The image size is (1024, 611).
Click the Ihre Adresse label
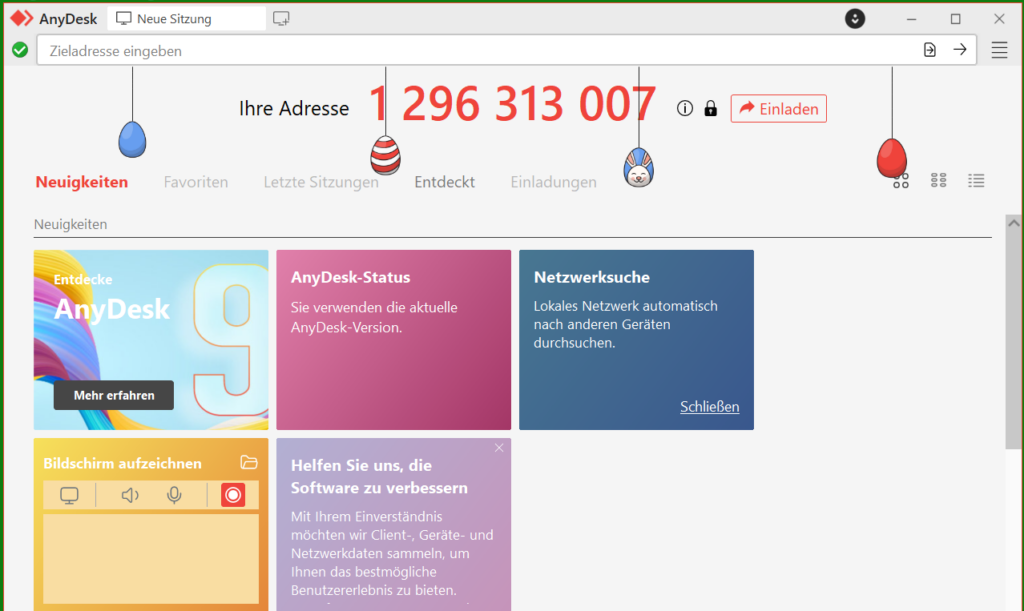coord(294,108)
